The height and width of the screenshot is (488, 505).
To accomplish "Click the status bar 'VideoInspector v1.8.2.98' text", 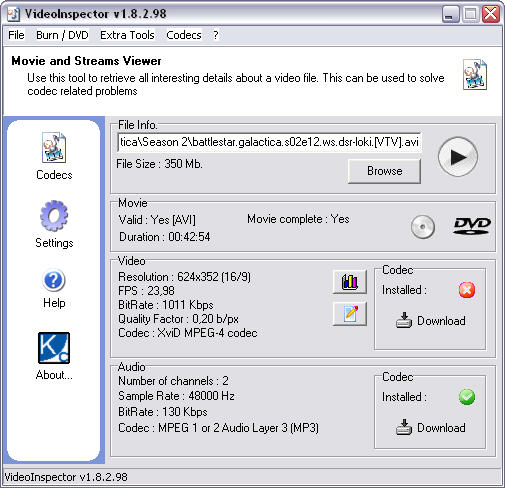I will coord(66,477).
